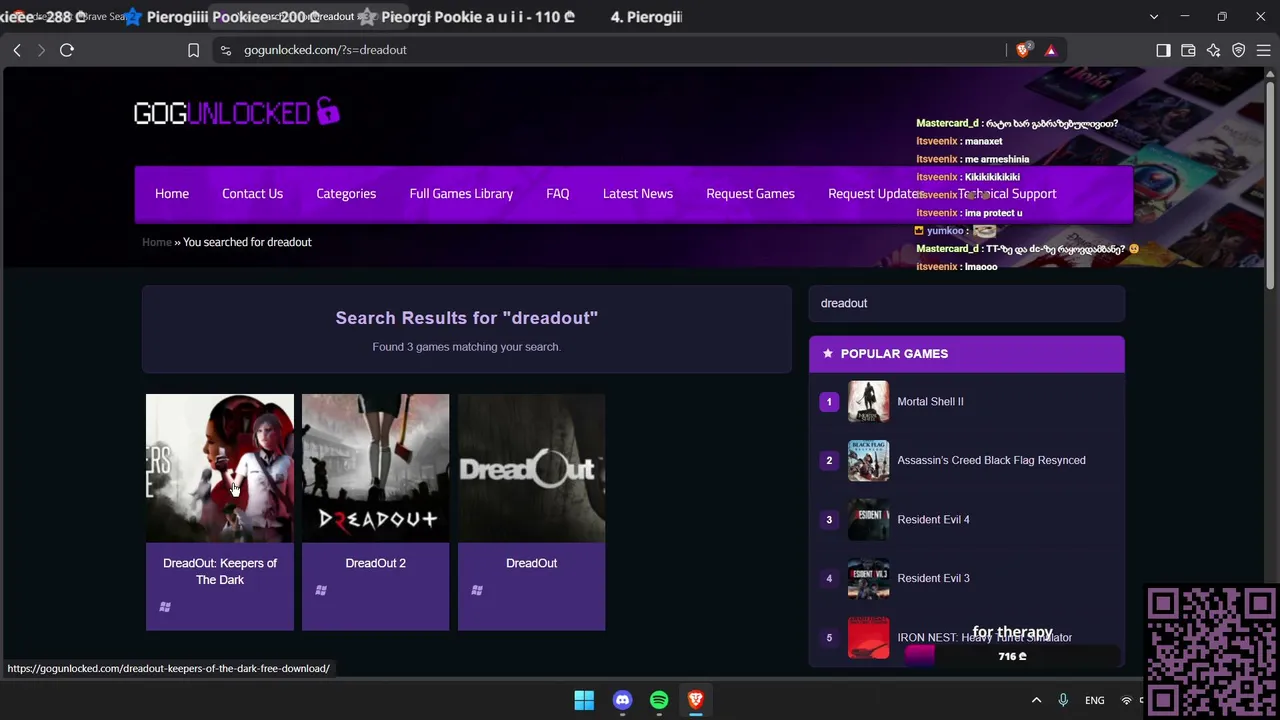Open Latest News menu item
Image resolution: width=1280 pixels, height=720 pixels.
coord(638,194)
